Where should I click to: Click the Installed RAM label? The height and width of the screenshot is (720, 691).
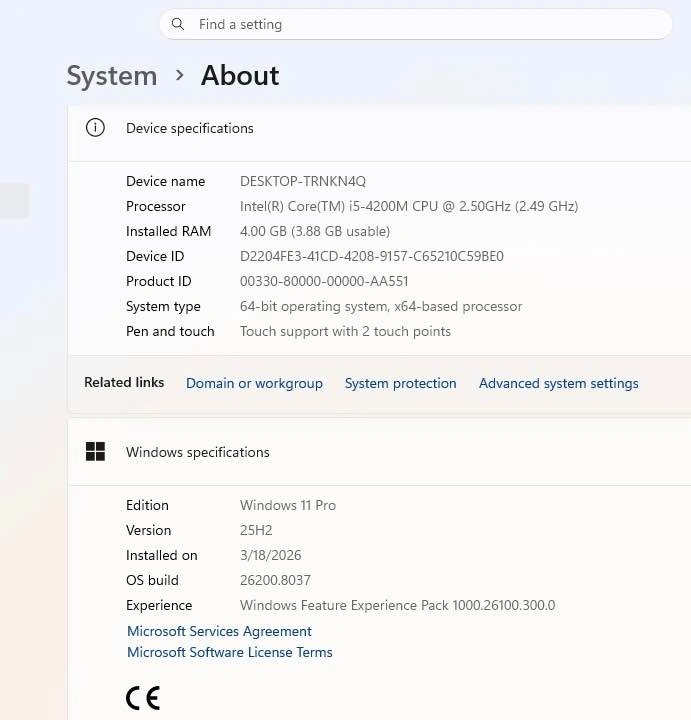(169, 231)
